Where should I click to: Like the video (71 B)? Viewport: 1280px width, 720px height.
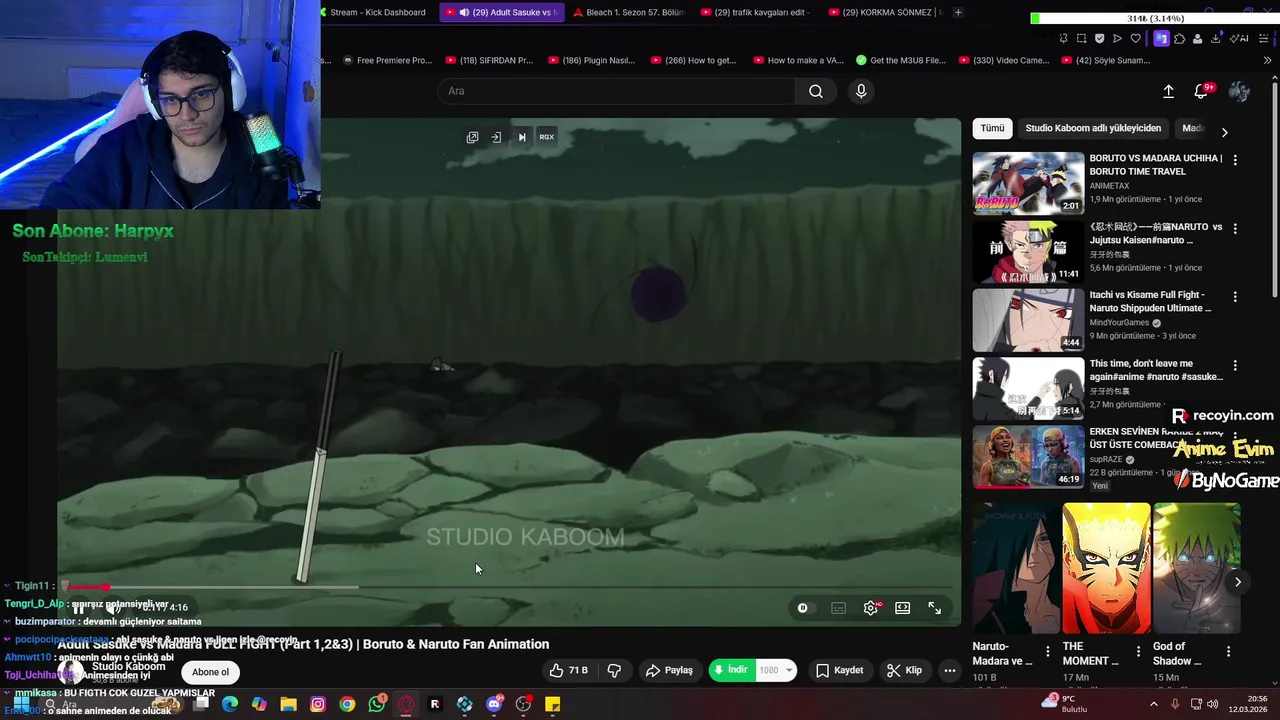[569, 670]
